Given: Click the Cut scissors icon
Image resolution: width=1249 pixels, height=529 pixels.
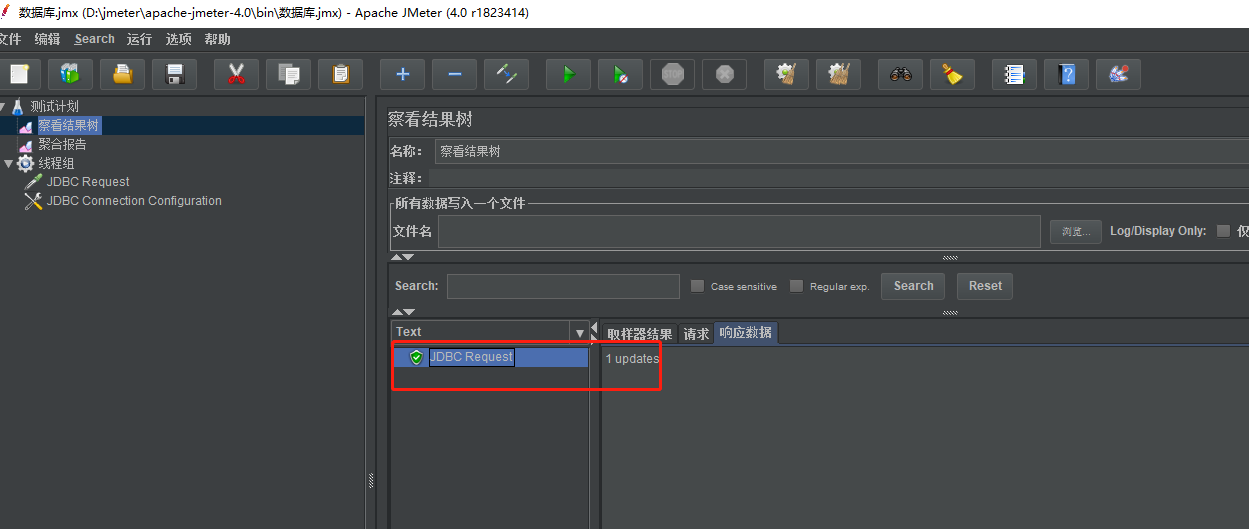Looking at the screenshot, I should point(236,74).
